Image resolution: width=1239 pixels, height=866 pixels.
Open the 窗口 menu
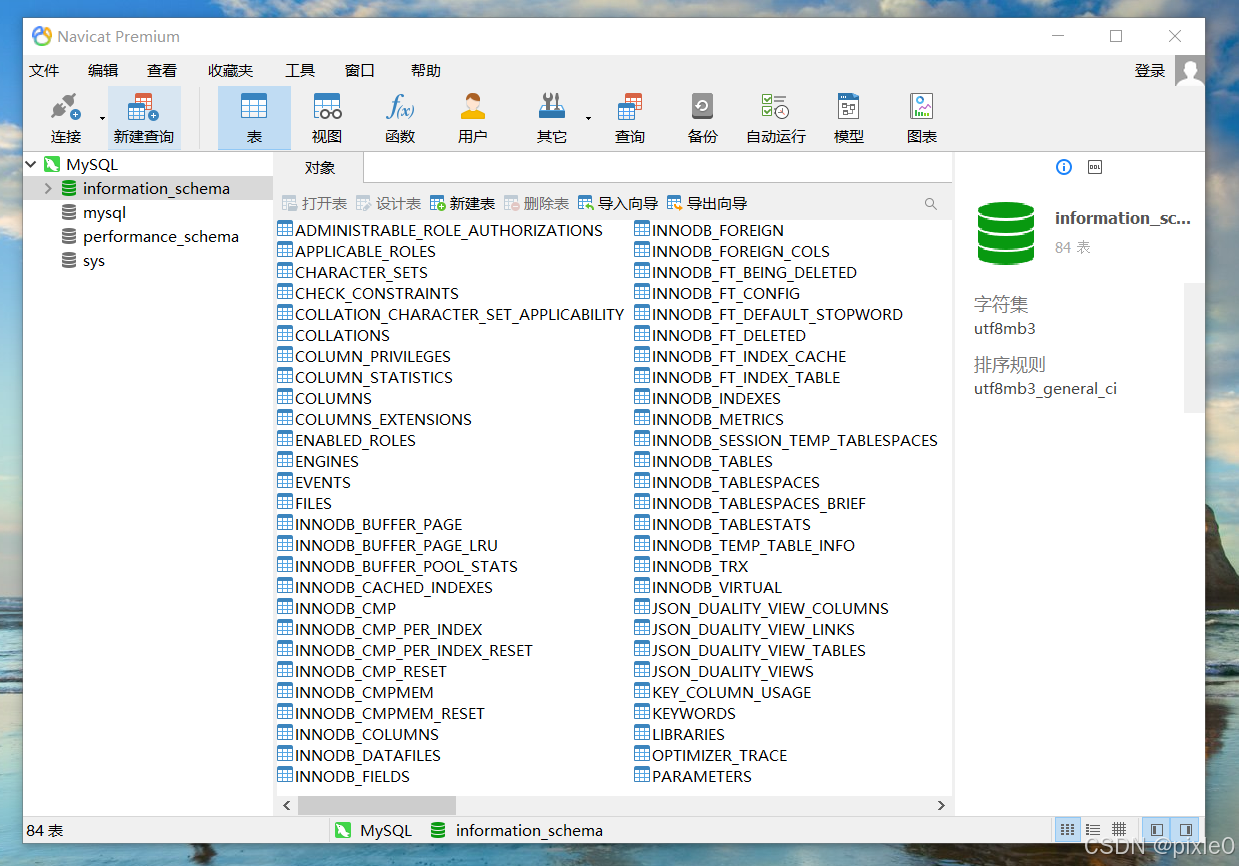click(x=360, y=71)
